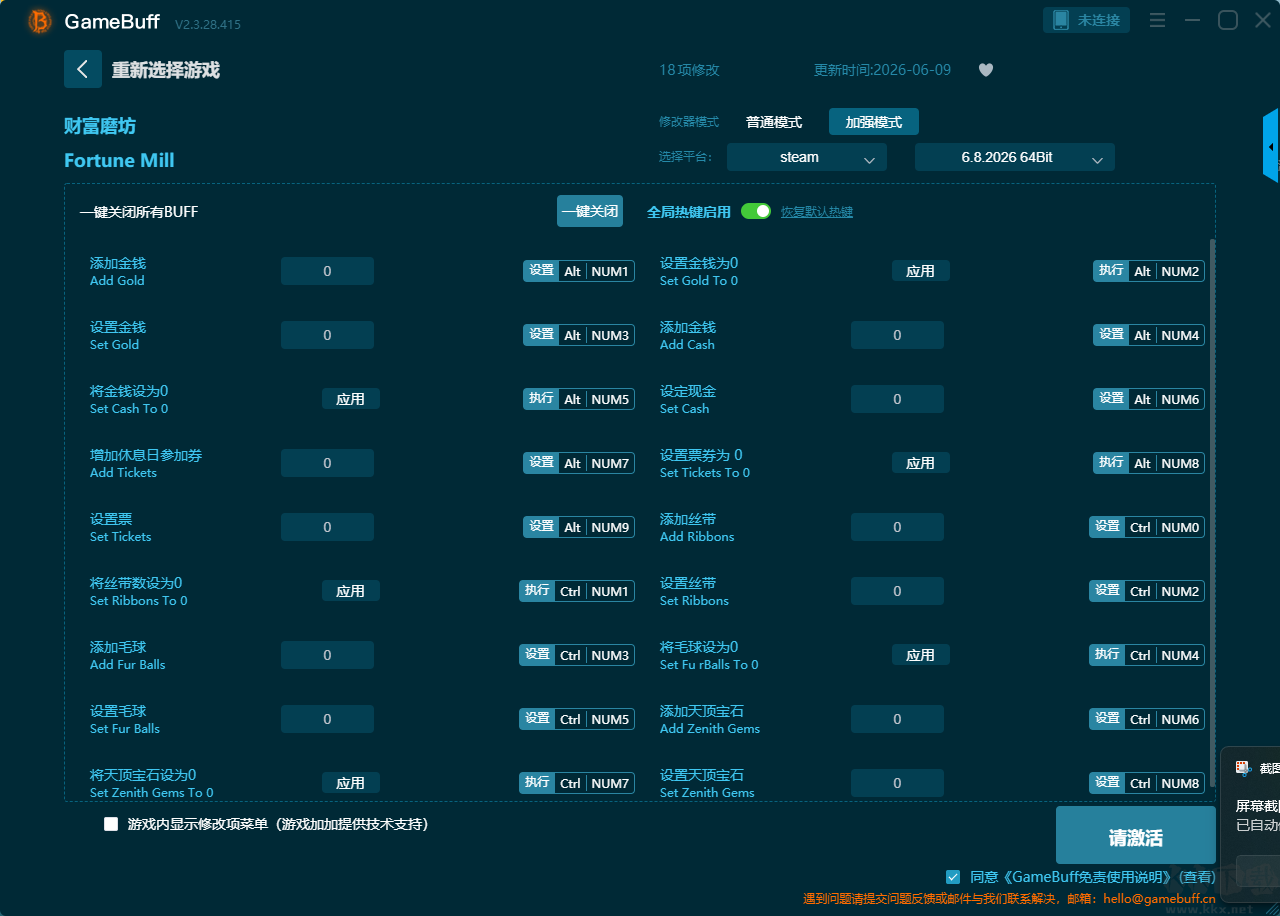Switch to 加强模式 tab
1280x916 pixels.
point(874,122)
